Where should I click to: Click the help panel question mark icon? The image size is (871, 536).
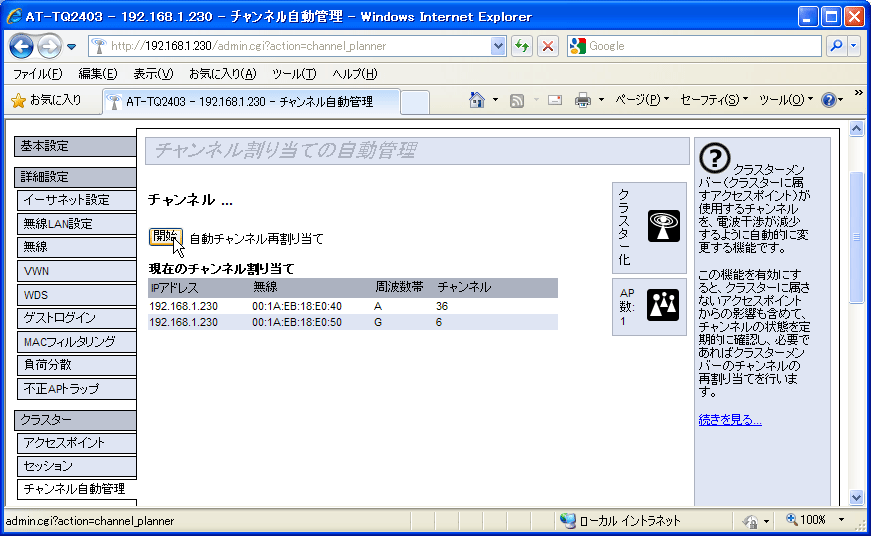(x=714, y=158)
